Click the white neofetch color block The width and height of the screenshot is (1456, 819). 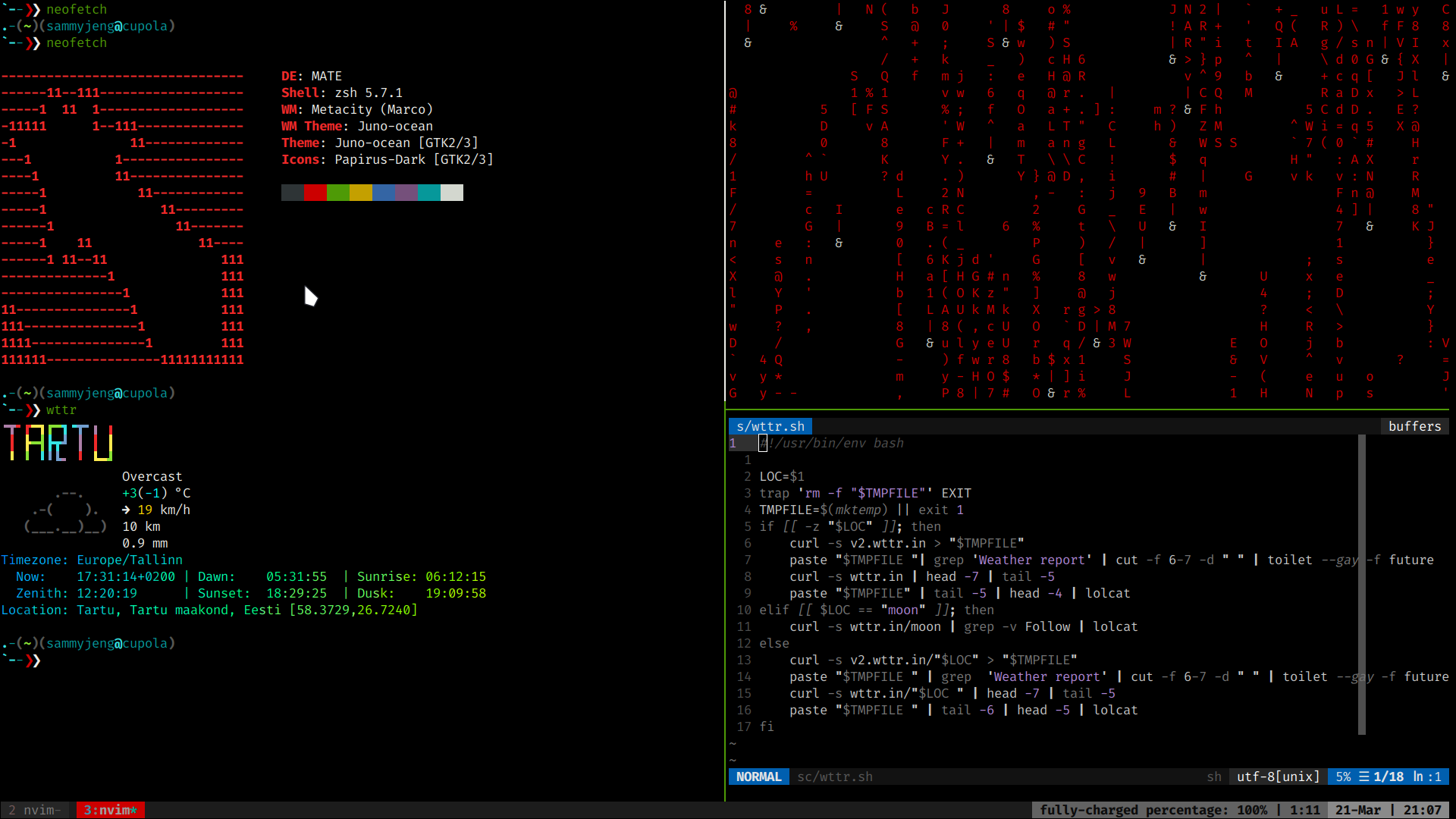452,193
